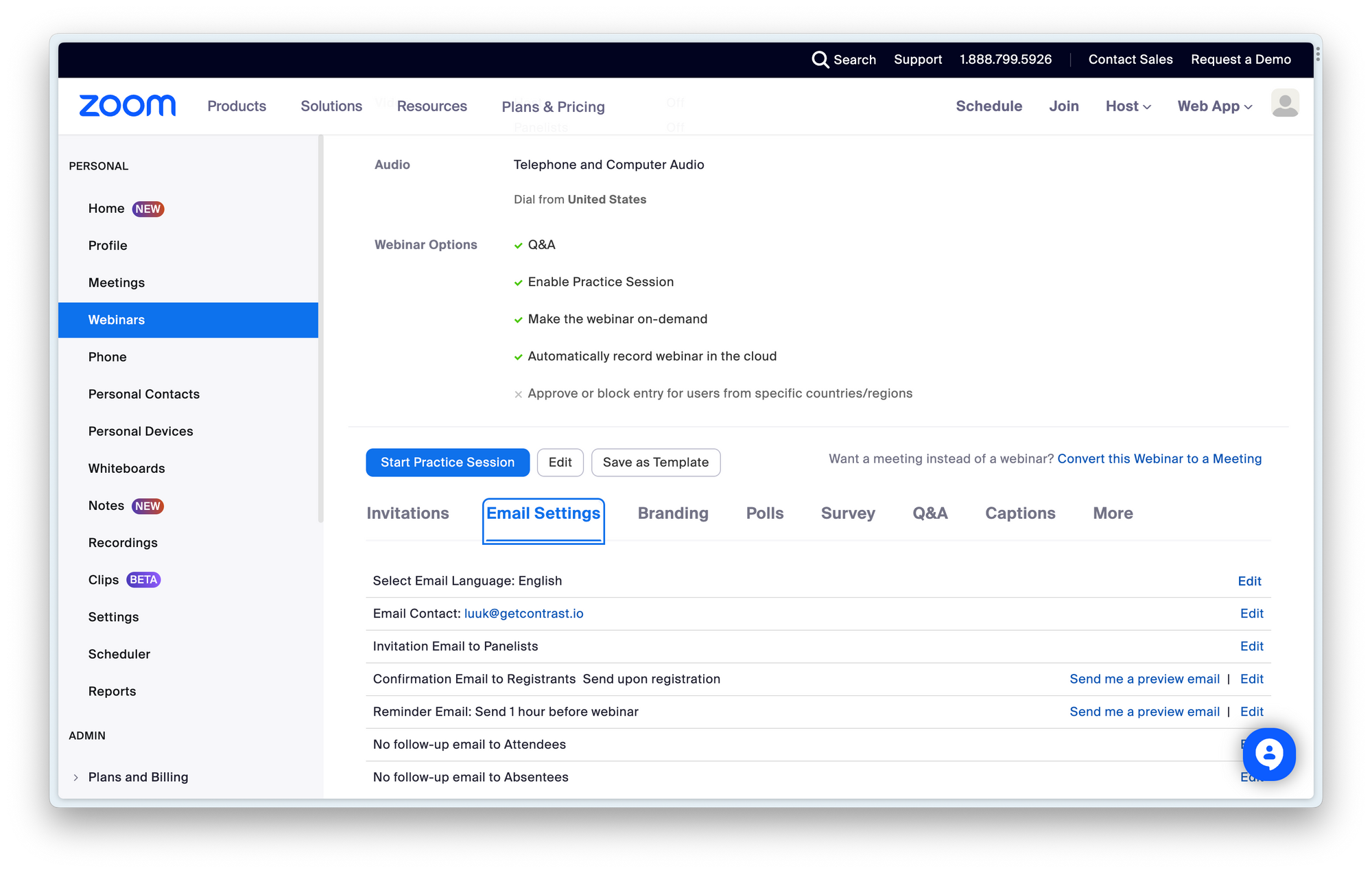Send preview of Reminder Email
The image size is (1372, 873).
[1144, 712]
